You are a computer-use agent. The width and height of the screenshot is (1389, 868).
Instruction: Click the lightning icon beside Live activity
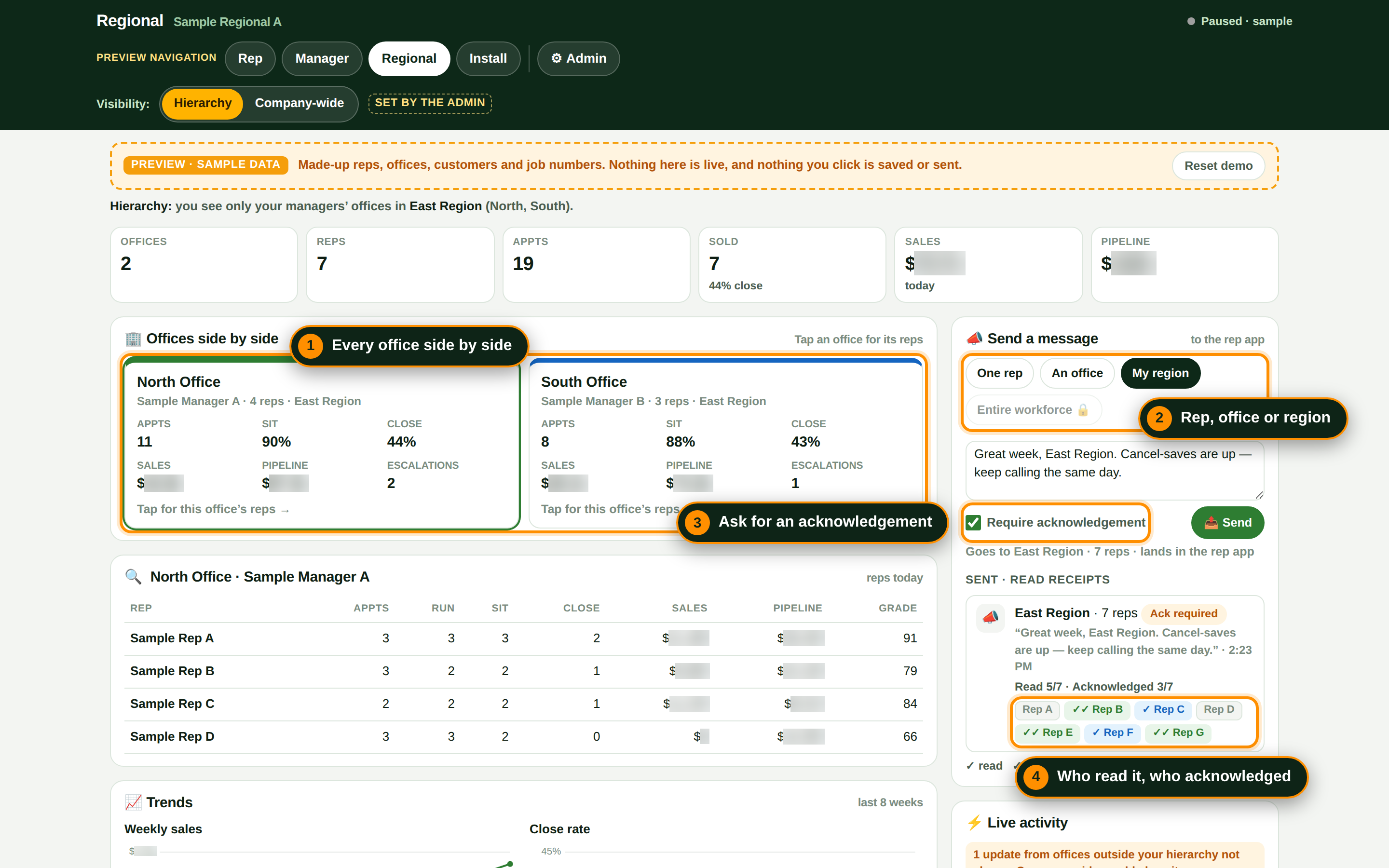974,823
